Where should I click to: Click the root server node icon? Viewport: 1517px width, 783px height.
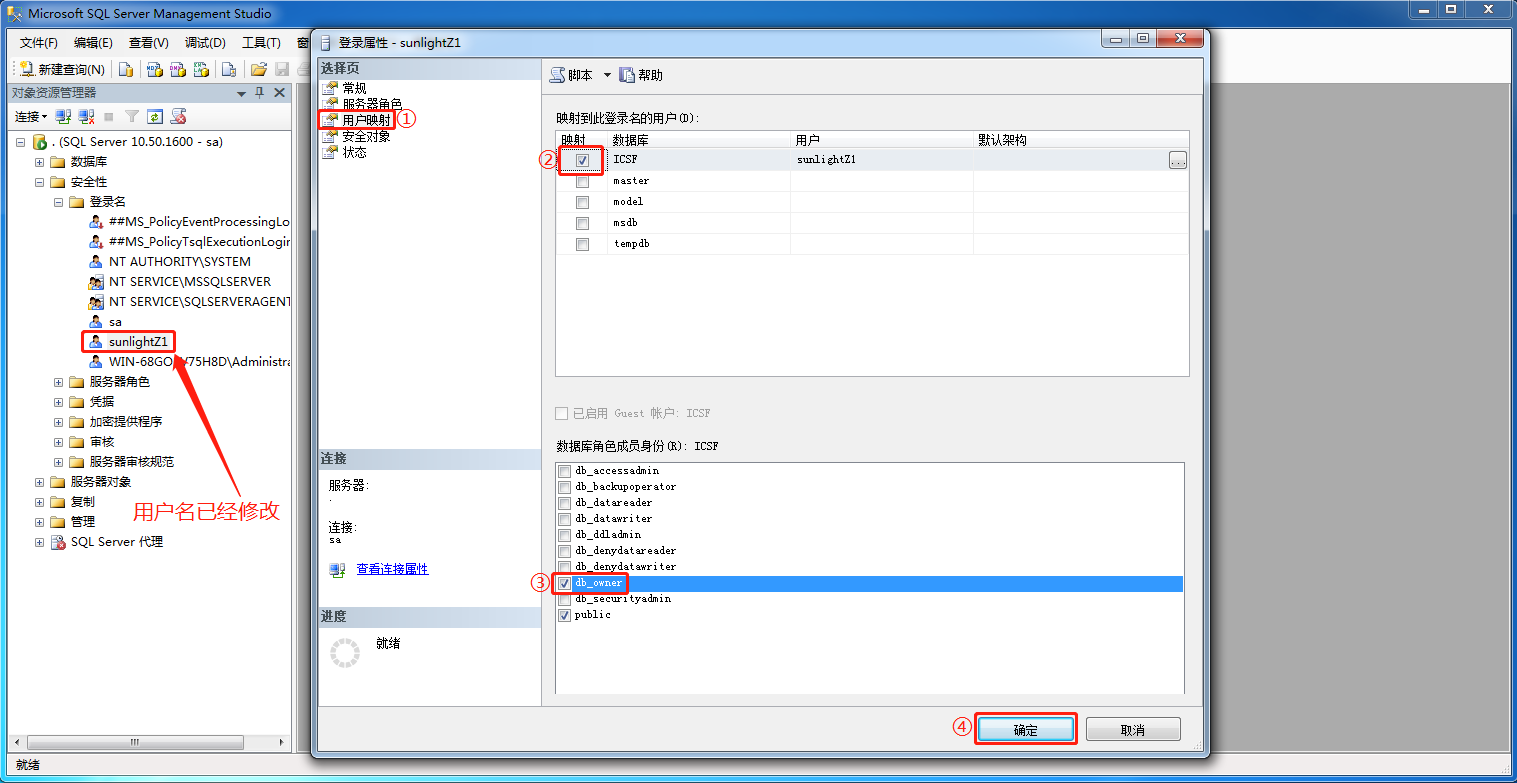[x=40, y=142]
